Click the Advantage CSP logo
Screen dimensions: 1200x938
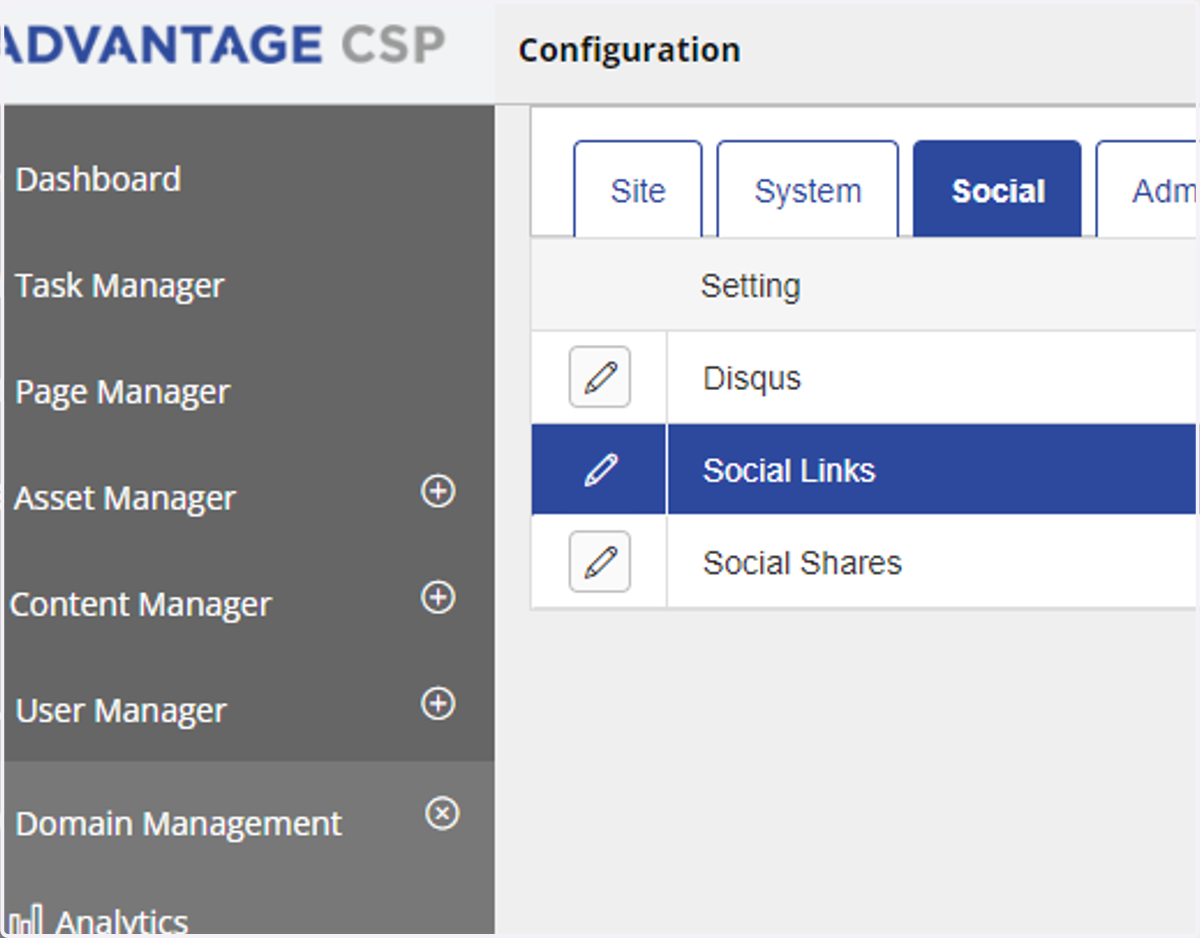pos(222,45)
